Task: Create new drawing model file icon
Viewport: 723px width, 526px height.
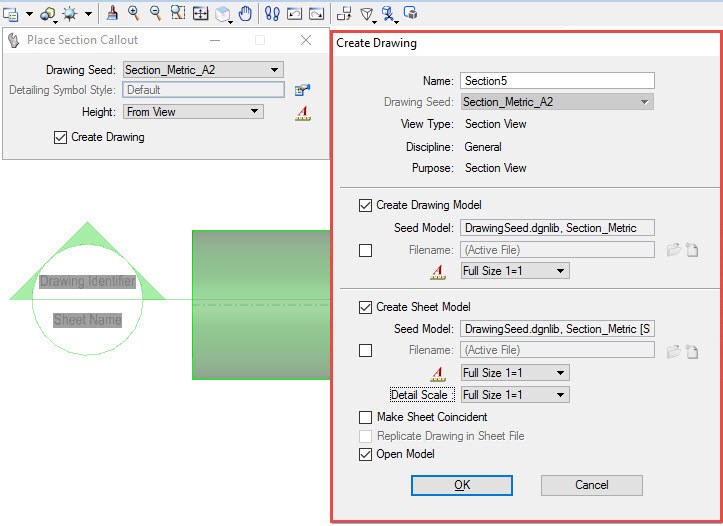Action: point(692,250)
